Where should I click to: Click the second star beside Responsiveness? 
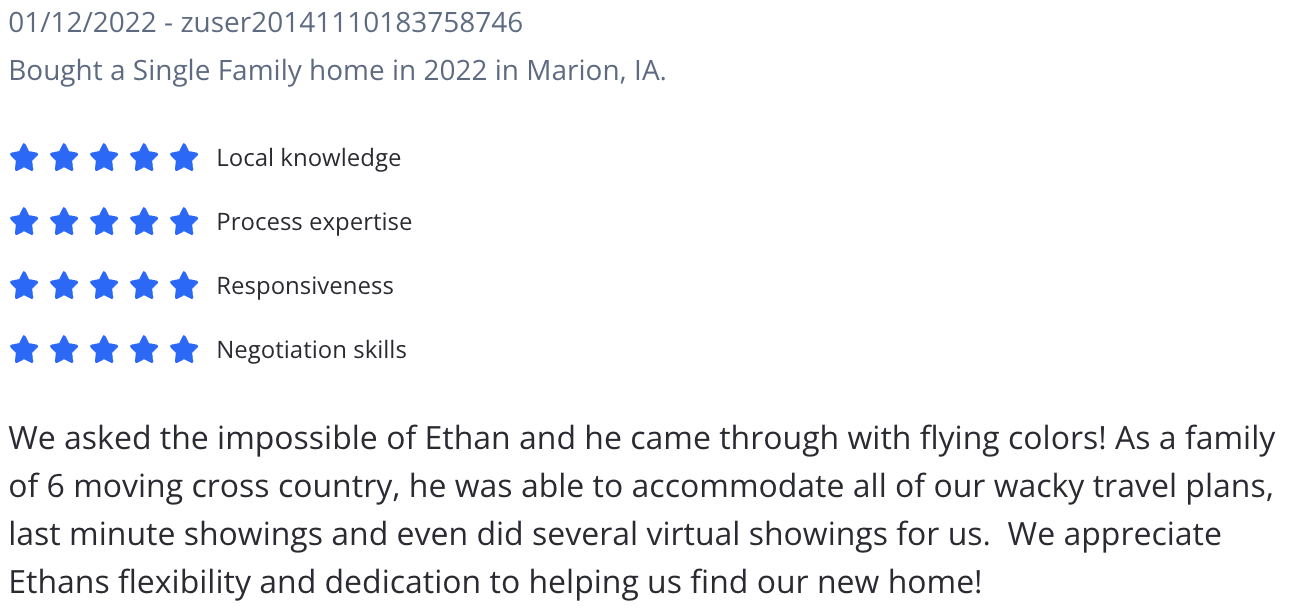pos(64,286)
